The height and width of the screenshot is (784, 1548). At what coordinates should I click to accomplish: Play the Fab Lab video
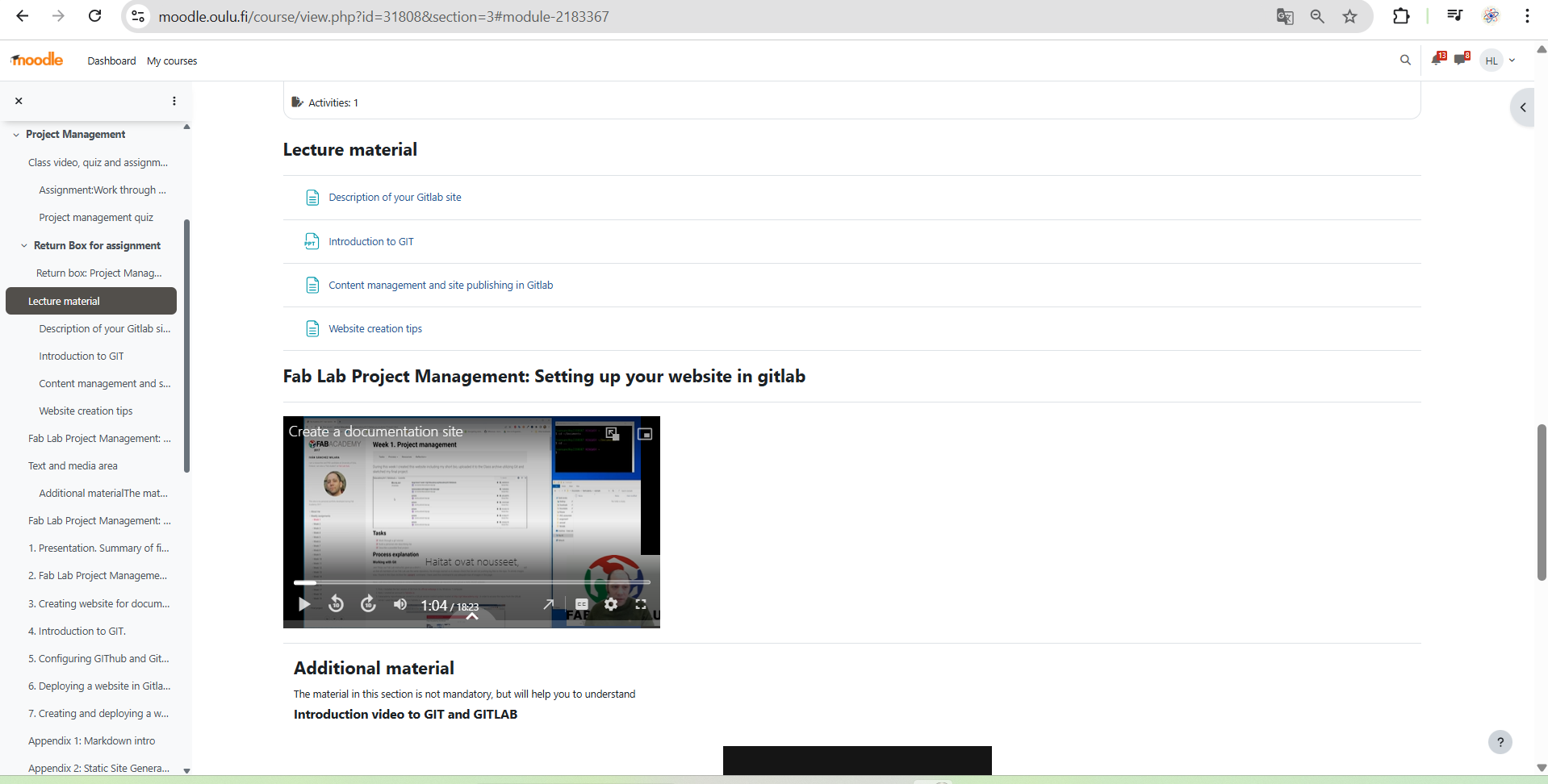304,604
